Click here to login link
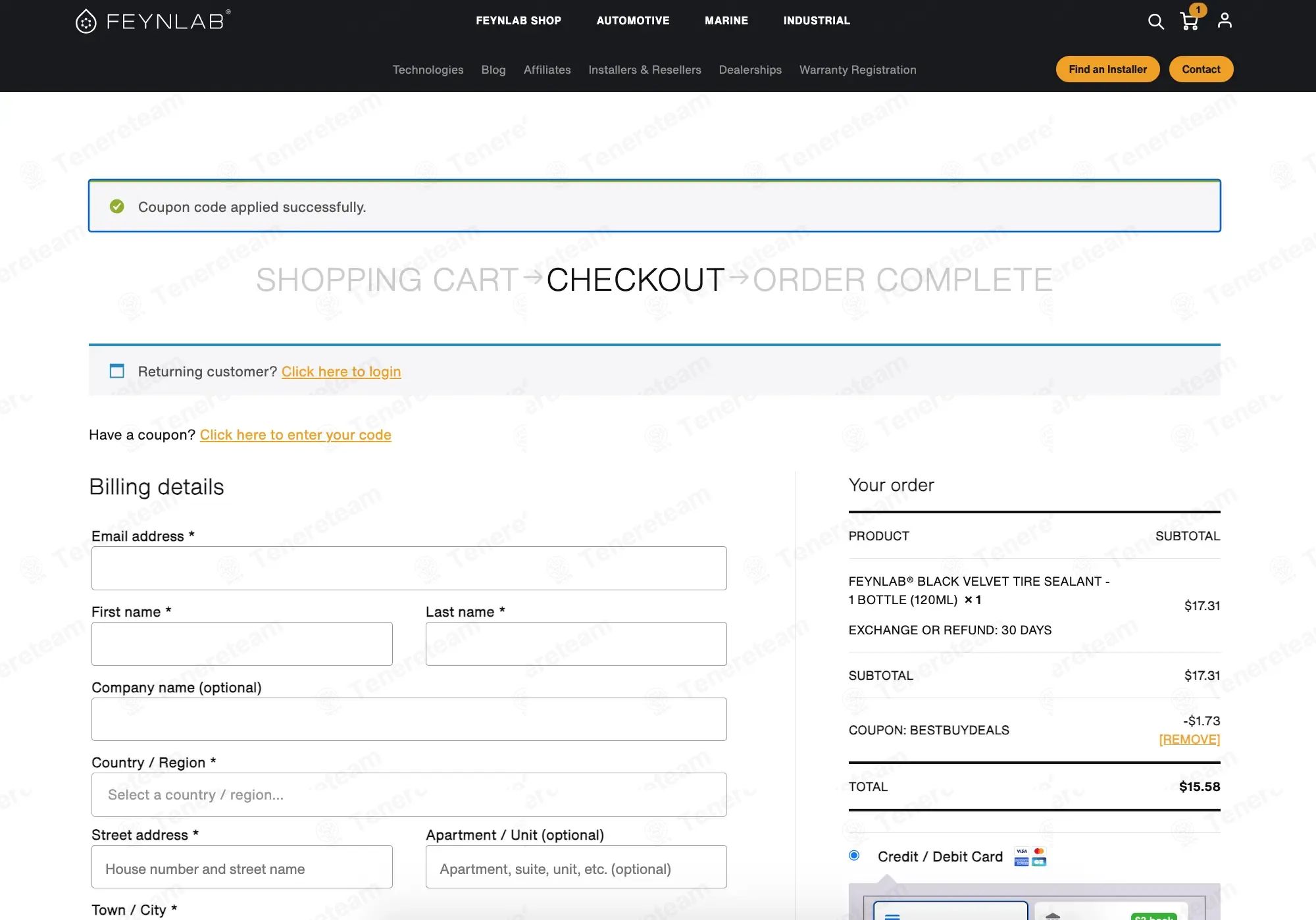This screenshot has width=1316, height=920. 342,372
